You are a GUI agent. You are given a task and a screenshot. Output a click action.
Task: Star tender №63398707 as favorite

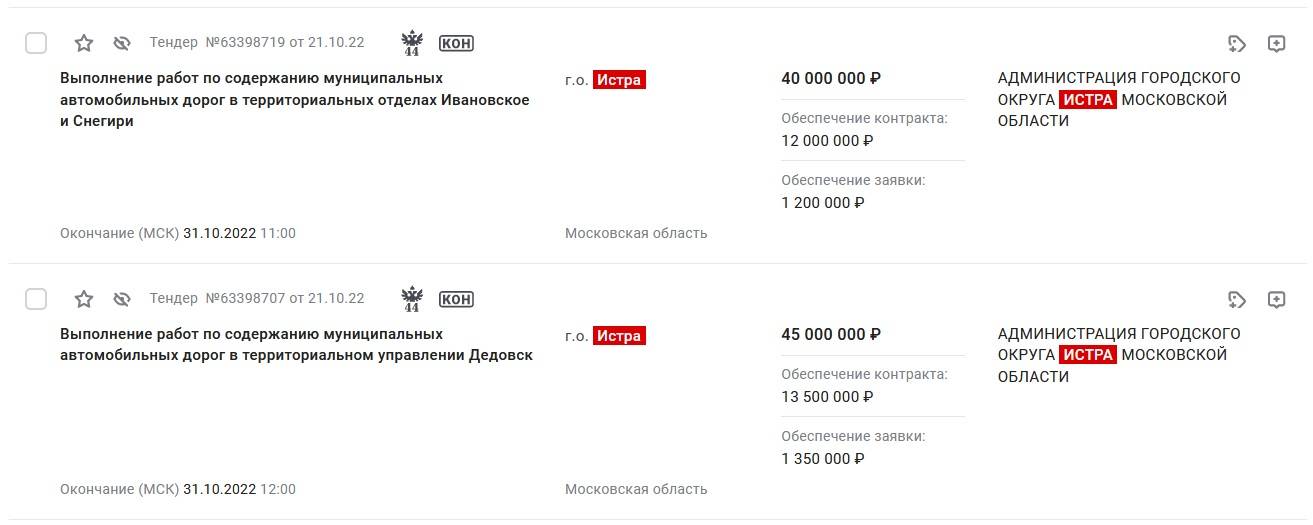point(84,299)
